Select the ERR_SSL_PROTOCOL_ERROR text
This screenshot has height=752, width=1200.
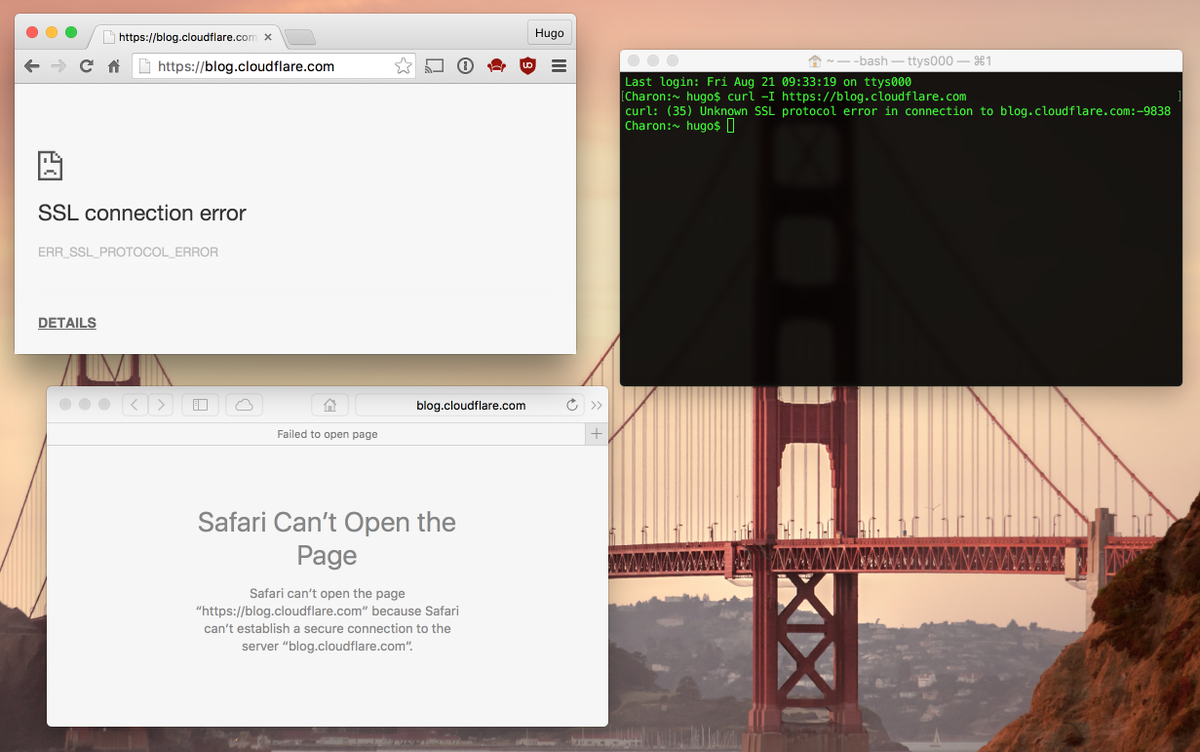coord(128,252)
